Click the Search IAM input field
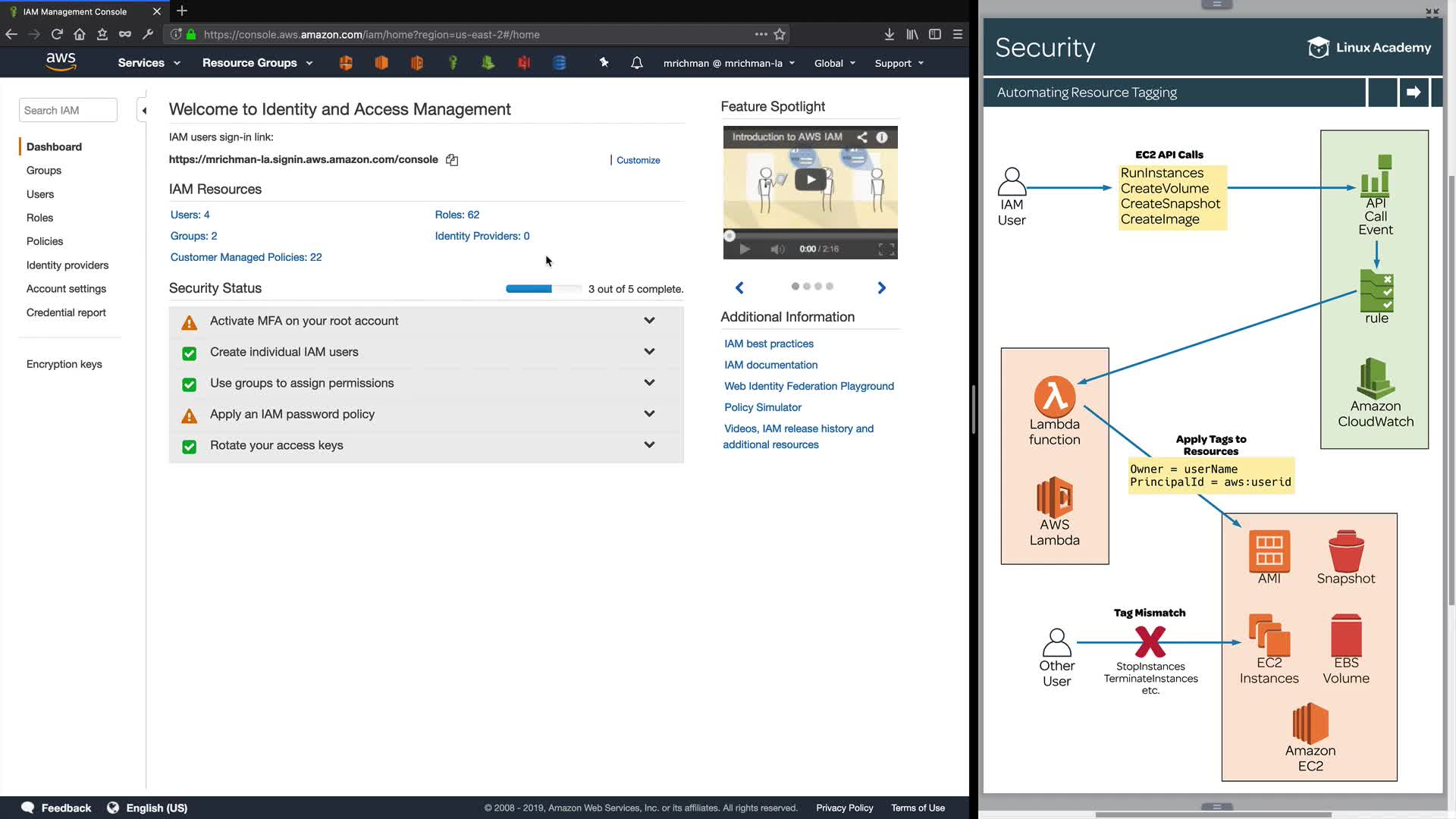The height and width of the screenshot is (819, 1456). pyautogui.click(x=67, y=111)
